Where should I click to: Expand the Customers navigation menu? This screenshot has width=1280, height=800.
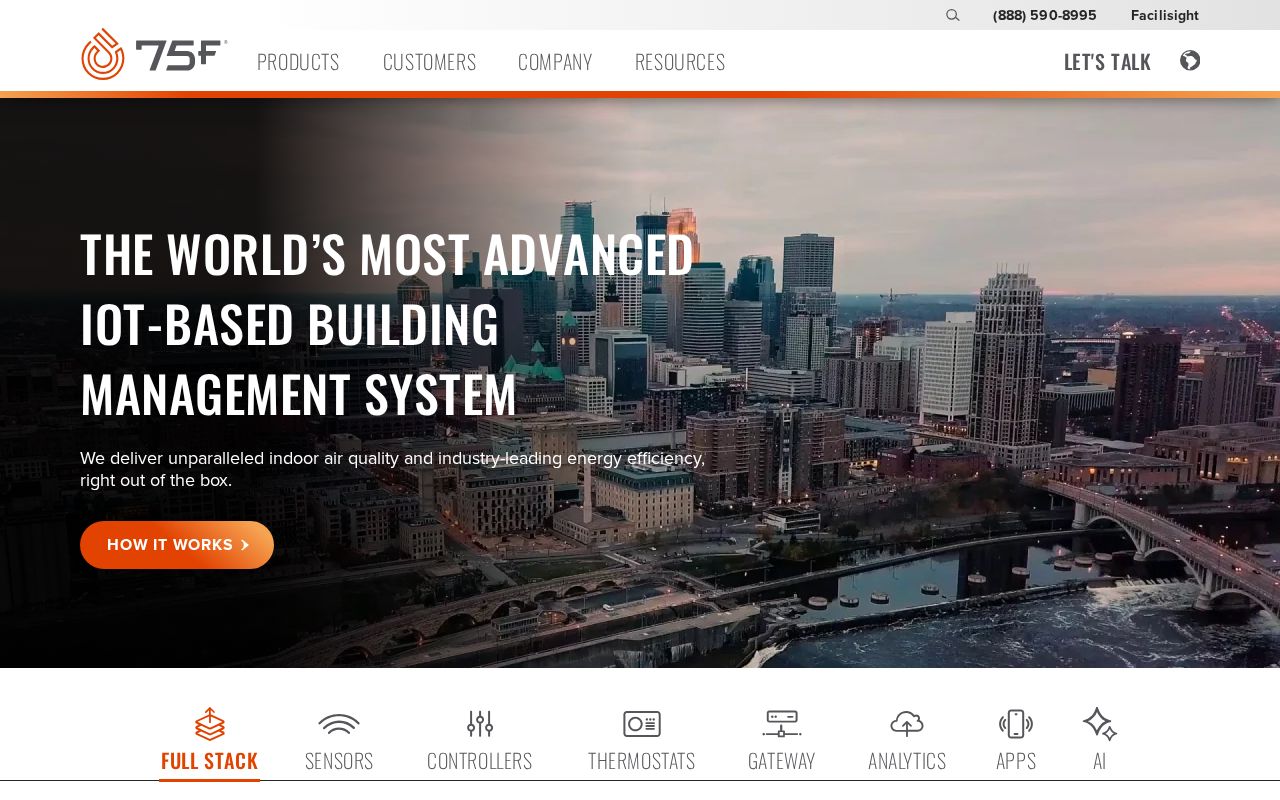(429, 62)
